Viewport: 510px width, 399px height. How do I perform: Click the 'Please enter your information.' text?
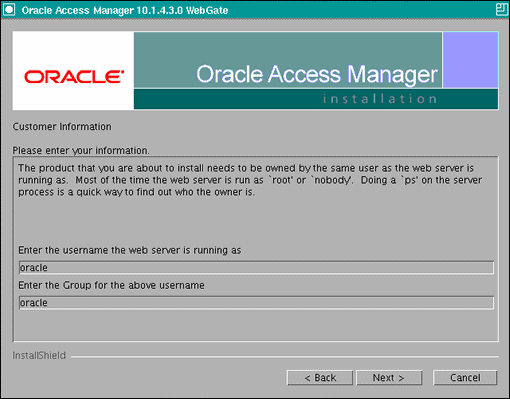click(x=81, y=151)
